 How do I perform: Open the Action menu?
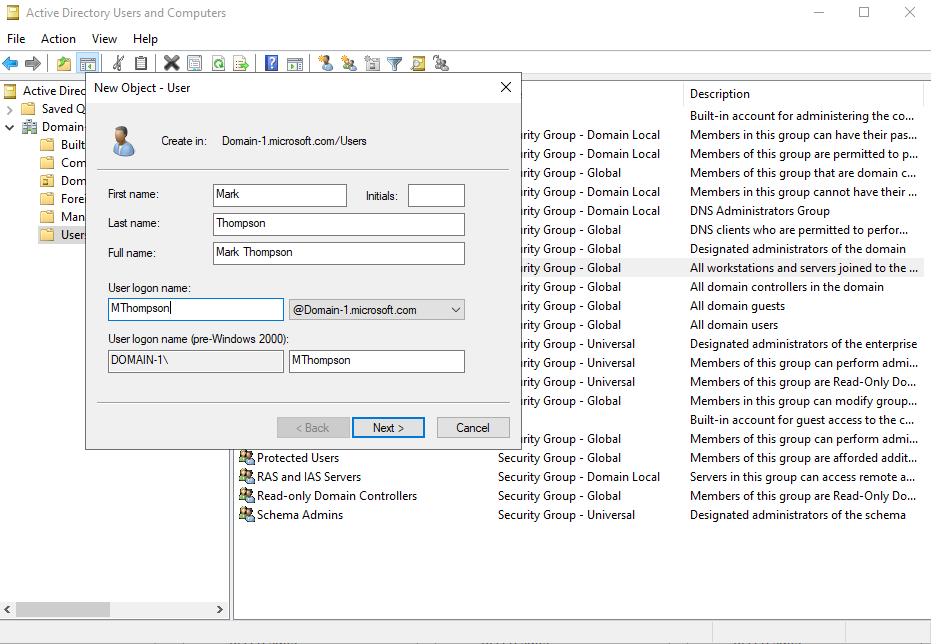tap(58, 38)
